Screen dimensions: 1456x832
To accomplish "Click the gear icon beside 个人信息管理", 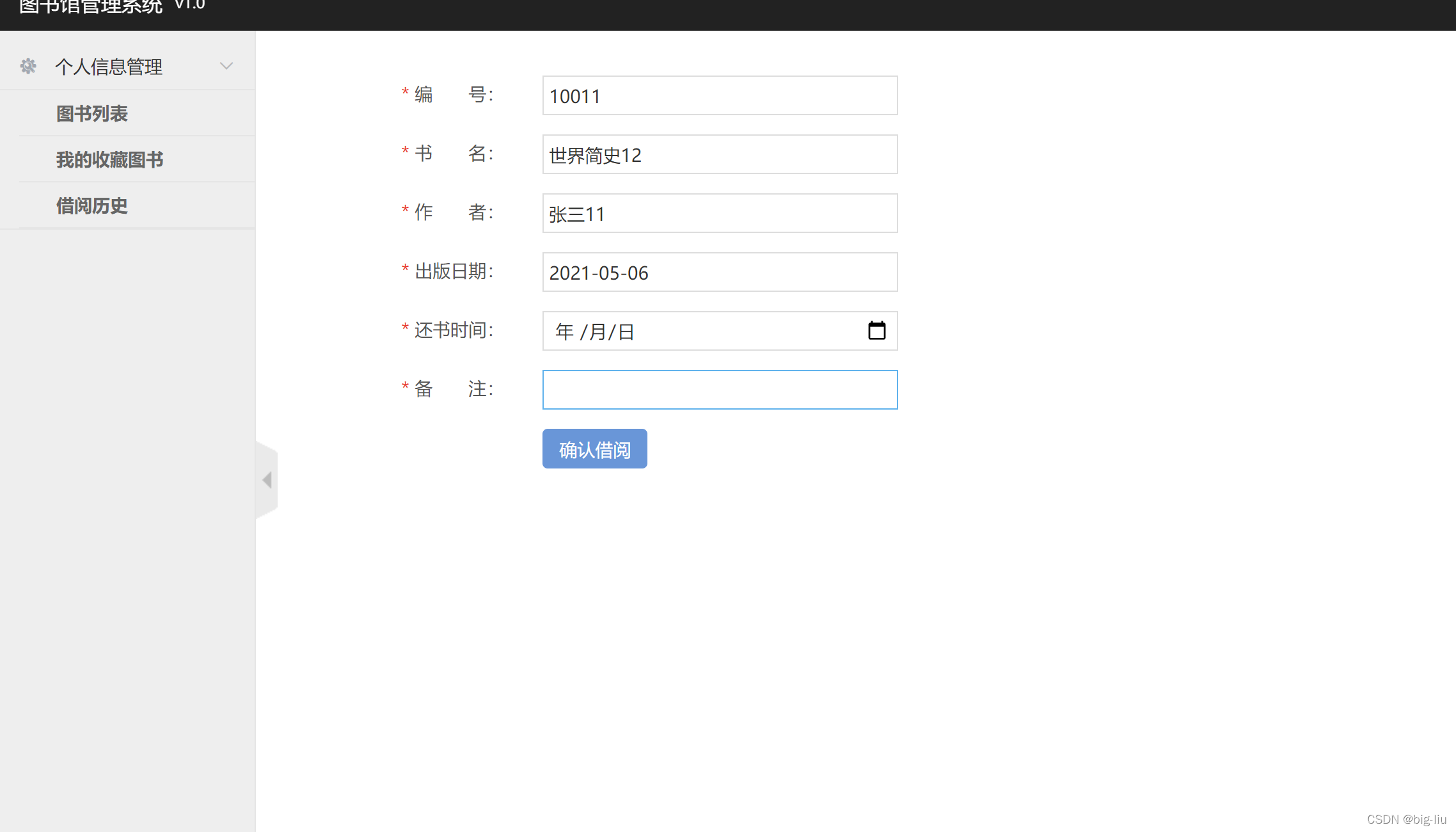I will (28, 66).
